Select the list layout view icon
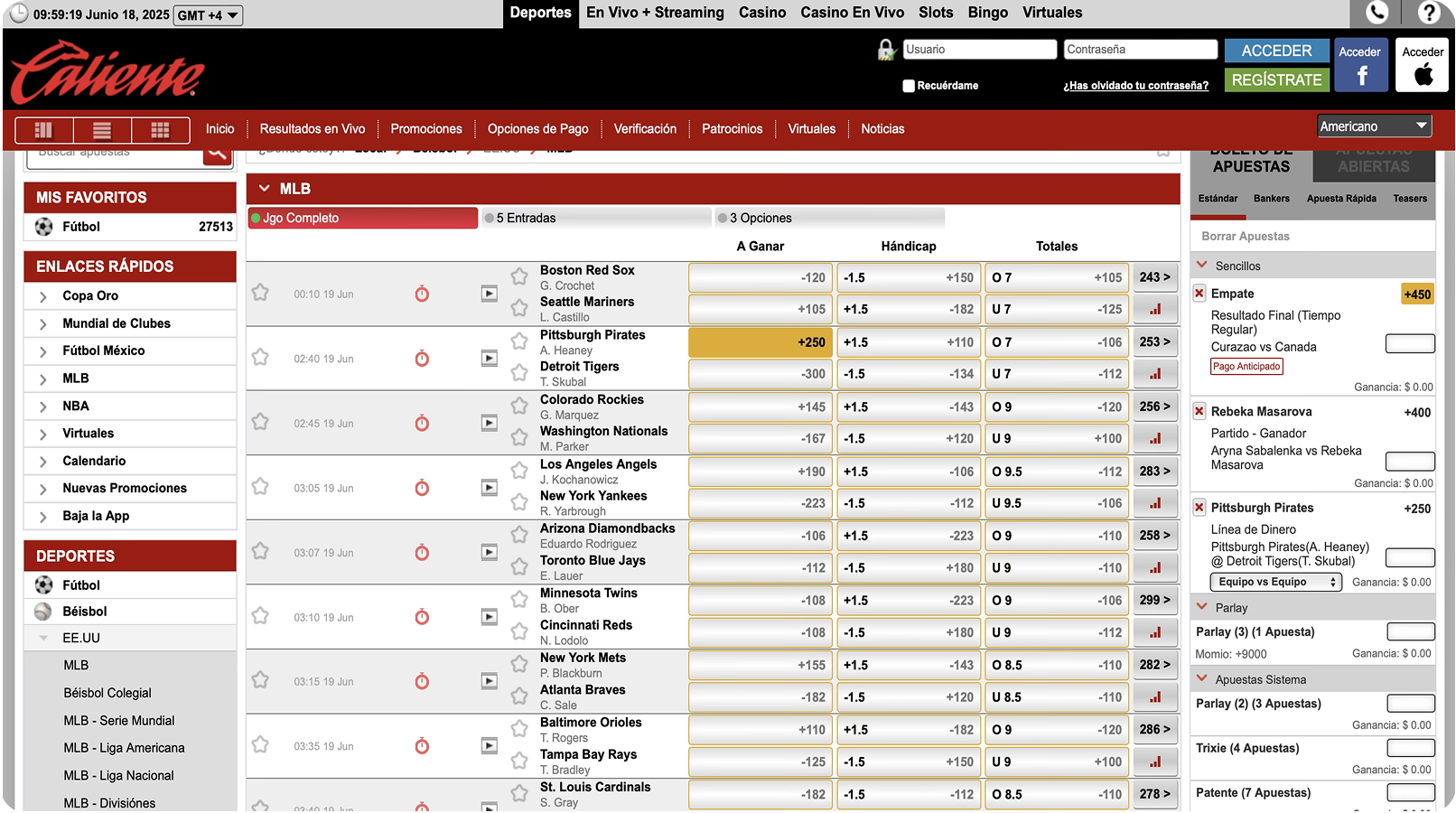The height and width of the screenshot is (813, 1456). [x=102, y=130]
